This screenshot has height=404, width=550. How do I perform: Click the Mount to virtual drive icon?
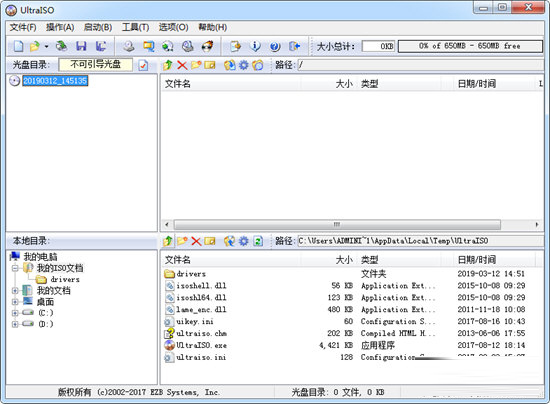[x=168, y=46]
